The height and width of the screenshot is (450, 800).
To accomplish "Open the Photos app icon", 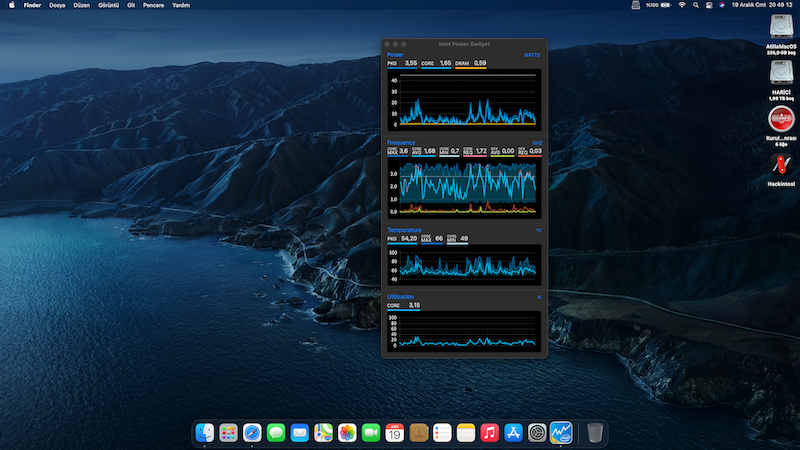I will (x=347, y=433).
